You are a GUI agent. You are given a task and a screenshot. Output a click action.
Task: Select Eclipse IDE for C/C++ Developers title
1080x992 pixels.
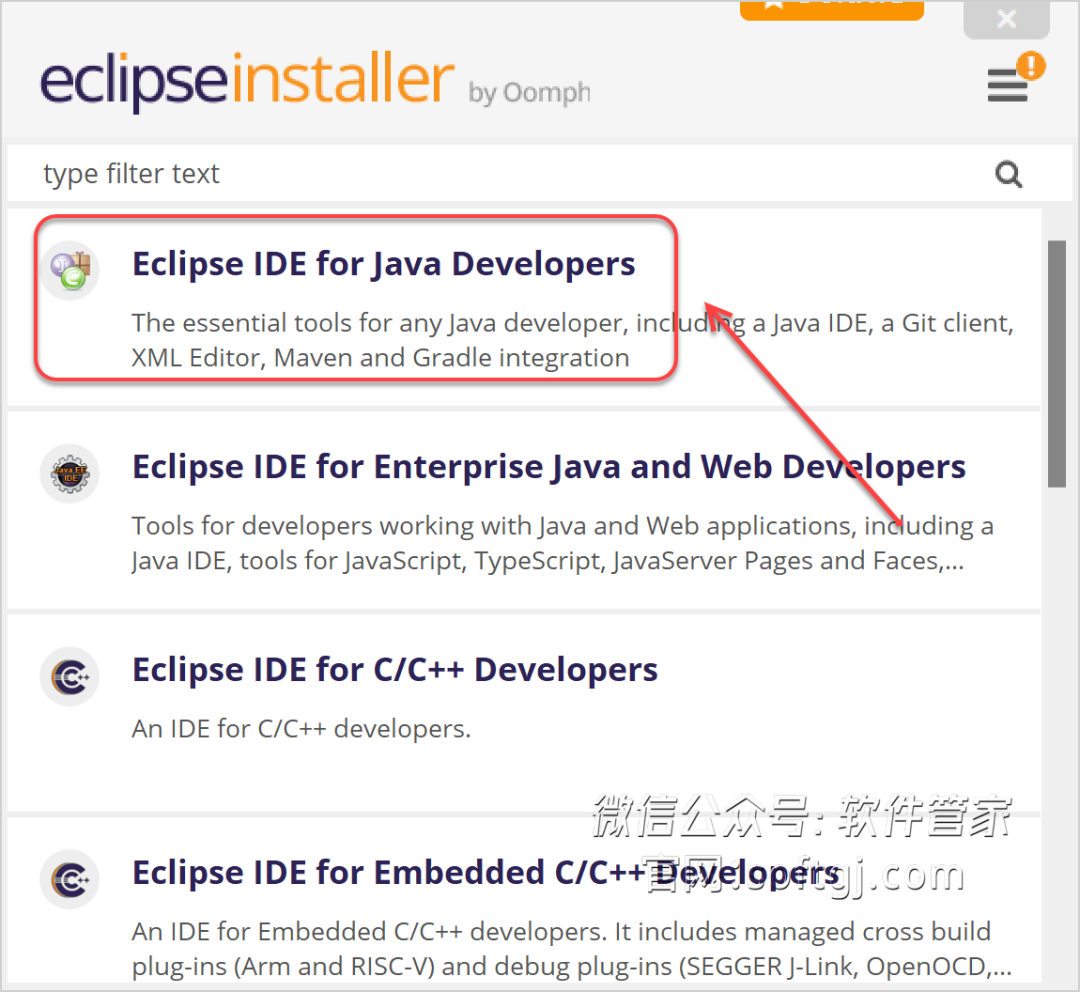coord(395,670)
